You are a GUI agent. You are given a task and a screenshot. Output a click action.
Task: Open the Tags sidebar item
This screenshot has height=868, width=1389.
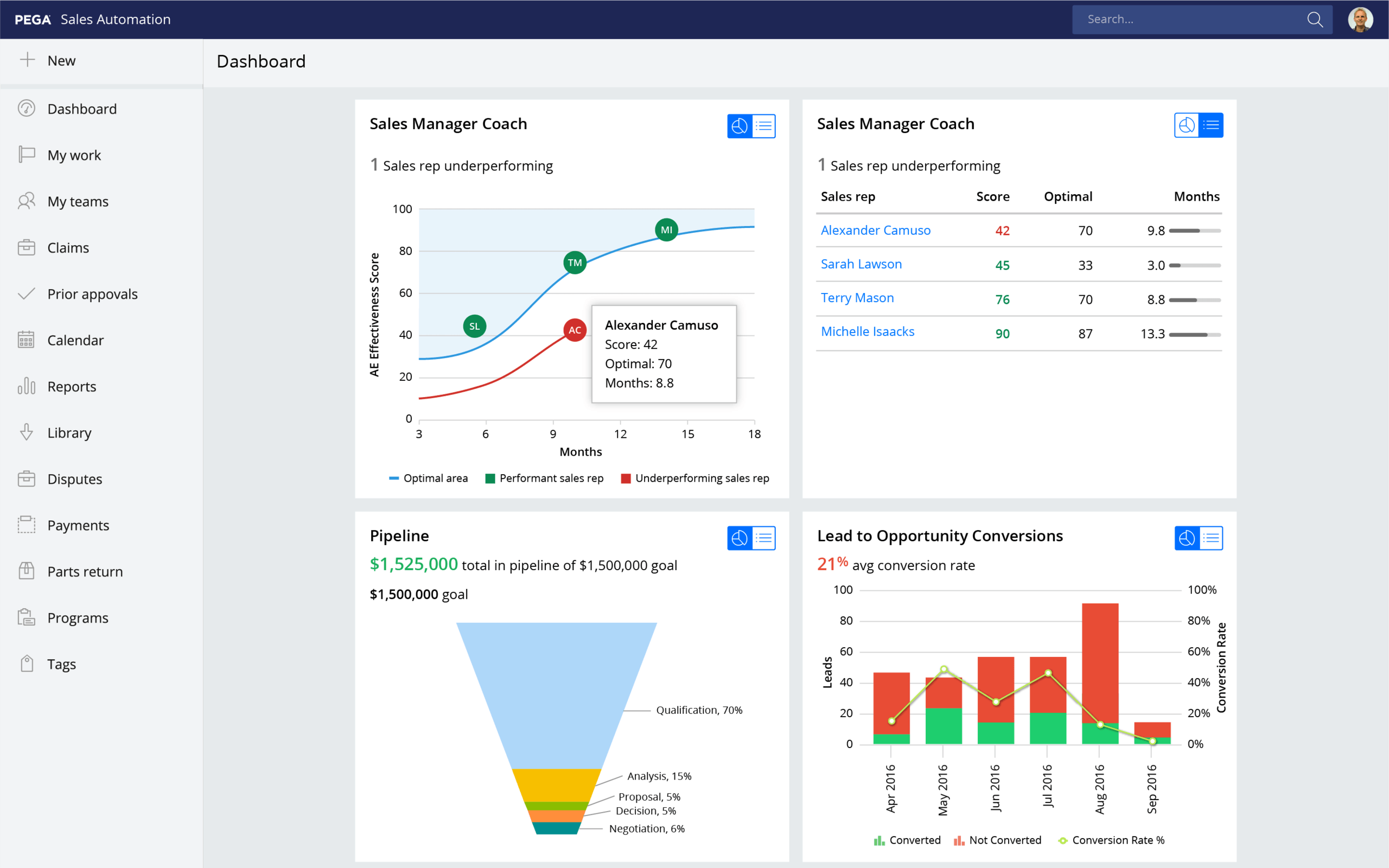pos(61,664)
